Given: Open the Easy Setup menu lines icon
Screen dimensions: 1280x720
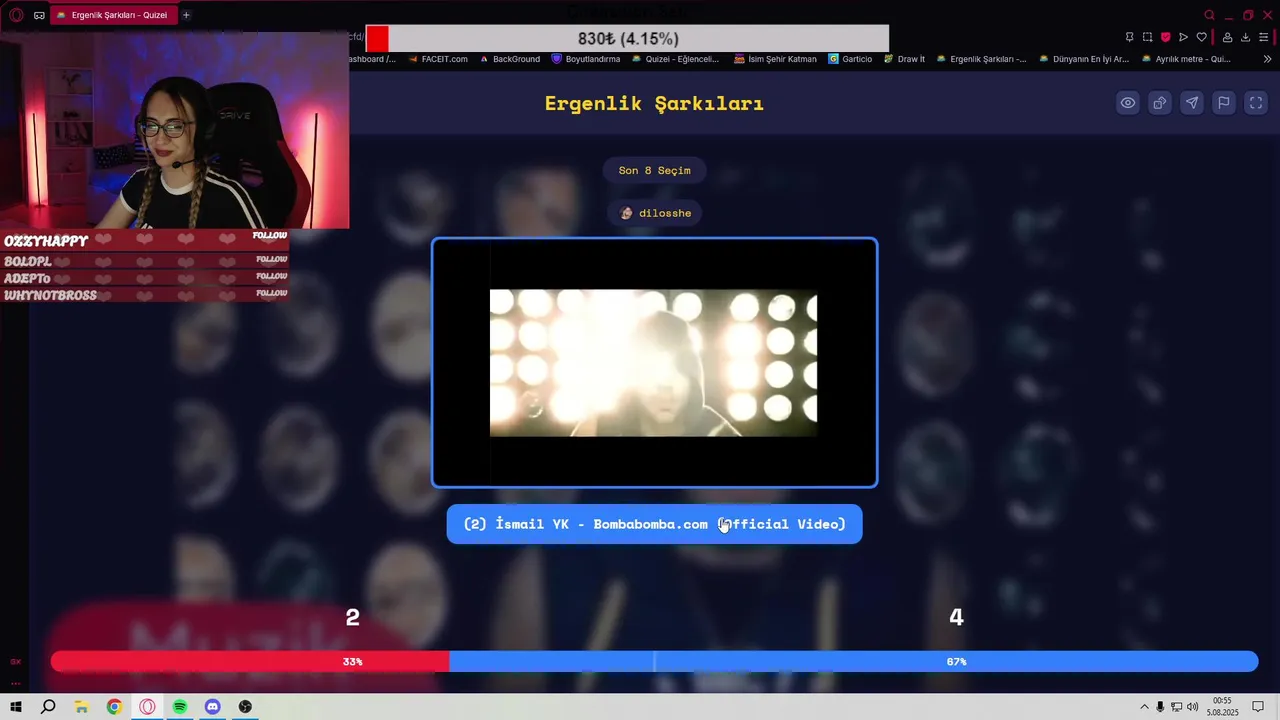Looking at the screenshot, I should click(x=1264, y=38).
